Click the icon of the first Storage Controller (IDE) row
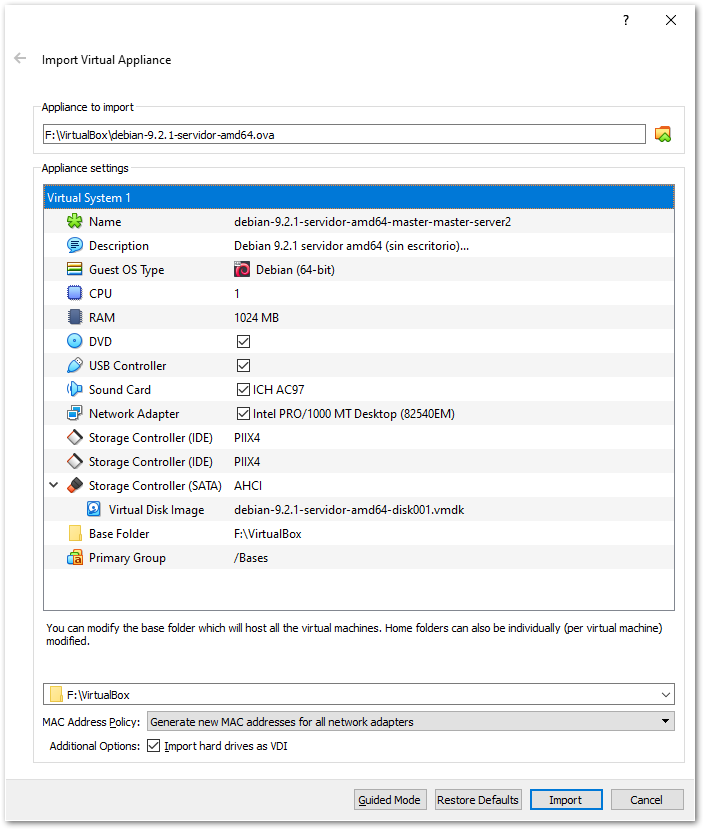 [75, 437]
